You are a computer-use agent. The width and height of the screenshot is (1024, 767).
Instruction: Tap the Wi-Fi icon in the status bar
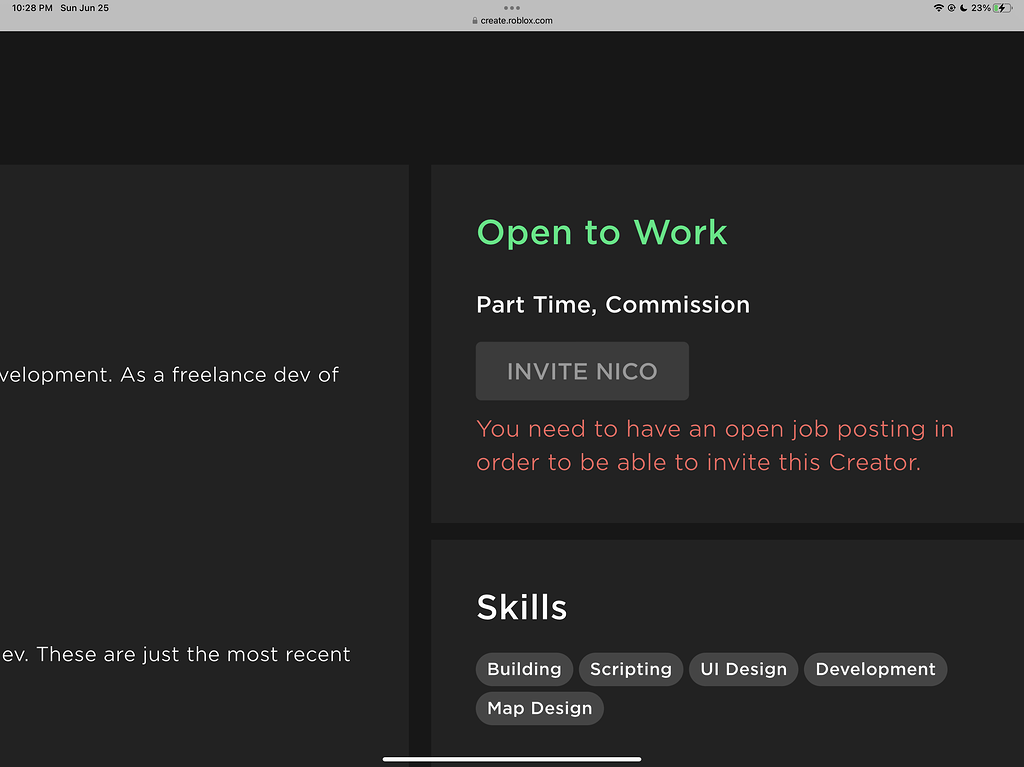coord(939,8)
